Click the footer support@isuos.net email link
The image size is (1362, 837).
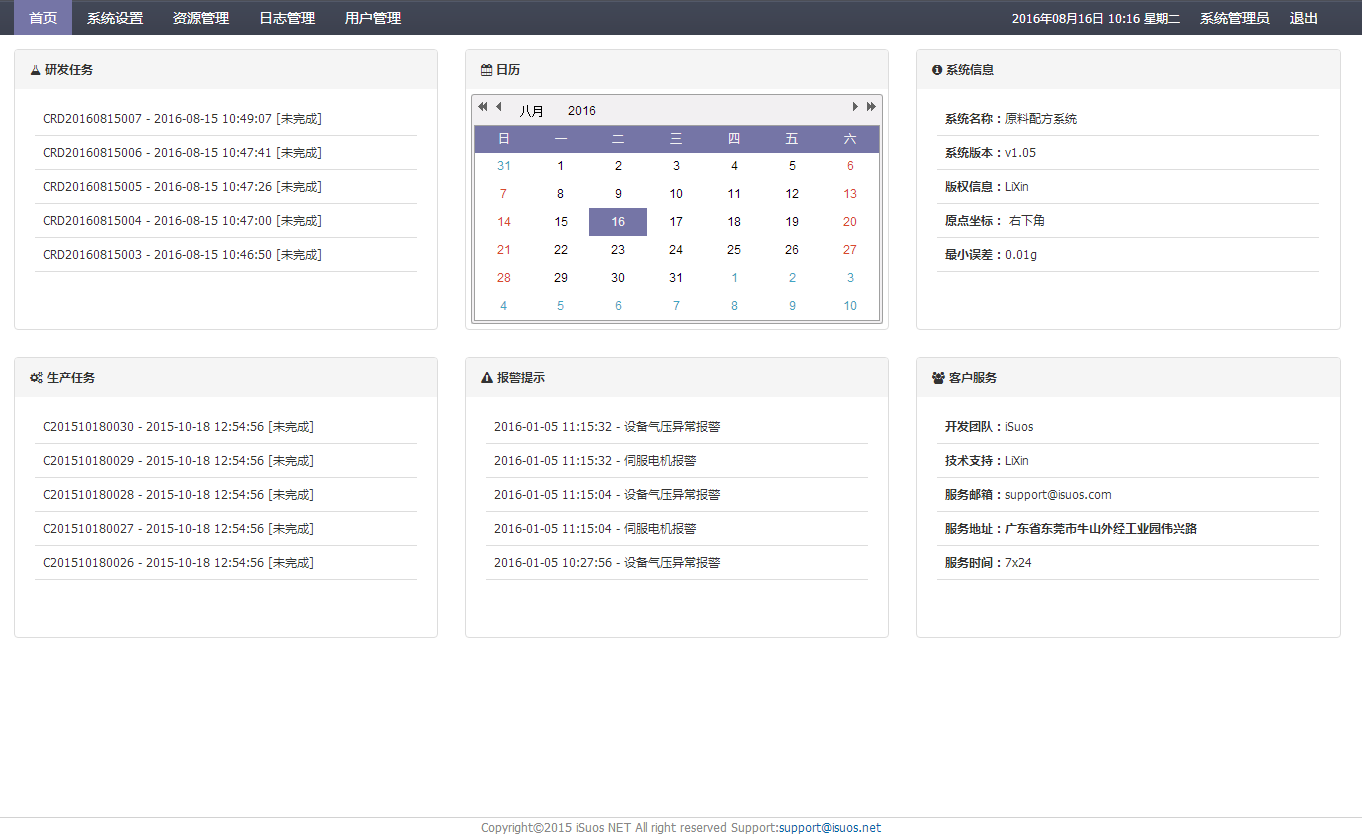(830, 828)
